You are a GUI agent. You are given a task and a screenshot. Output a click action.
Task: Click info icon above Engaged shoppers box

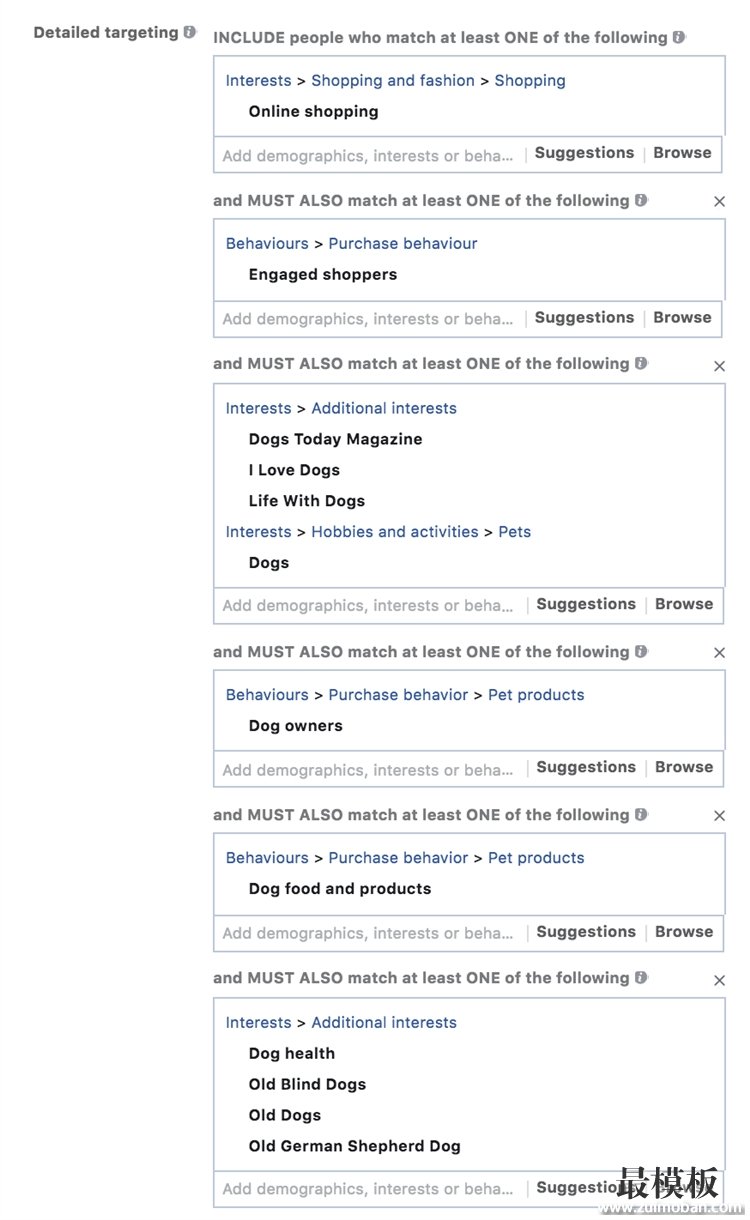(x=641, y=200)
